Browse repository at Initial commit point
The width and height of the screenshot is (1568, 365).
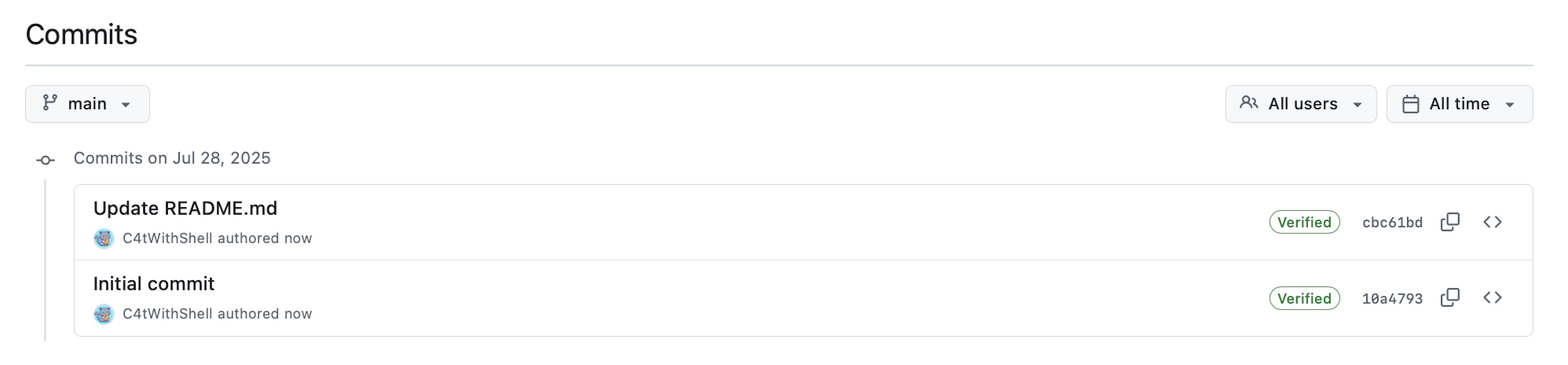tap(1492, 298)
